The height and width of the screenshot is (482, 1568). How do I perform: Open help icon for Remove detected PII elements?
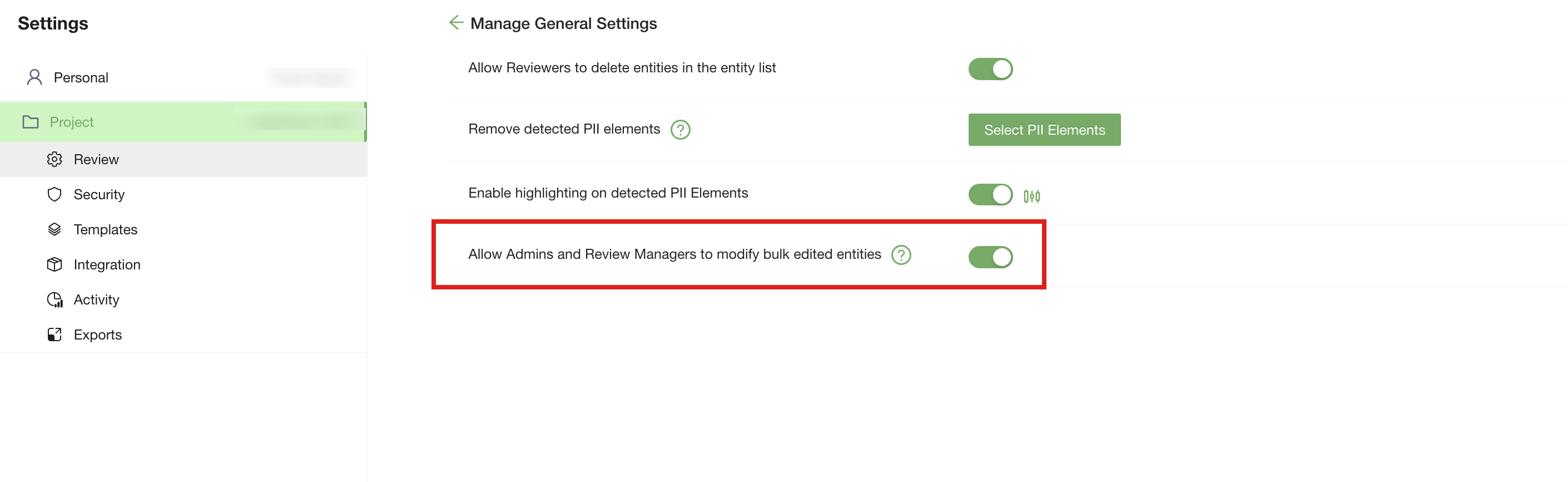tap(680, 130)
